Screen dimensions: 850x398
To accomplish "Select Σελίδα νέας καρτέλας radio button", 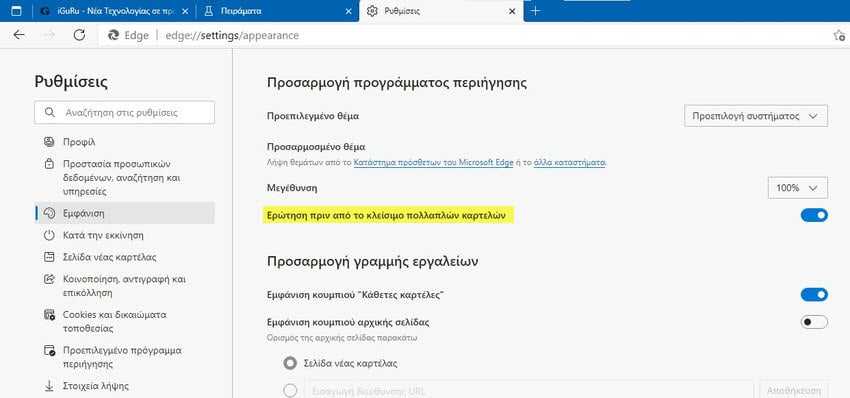I will 291,363.
